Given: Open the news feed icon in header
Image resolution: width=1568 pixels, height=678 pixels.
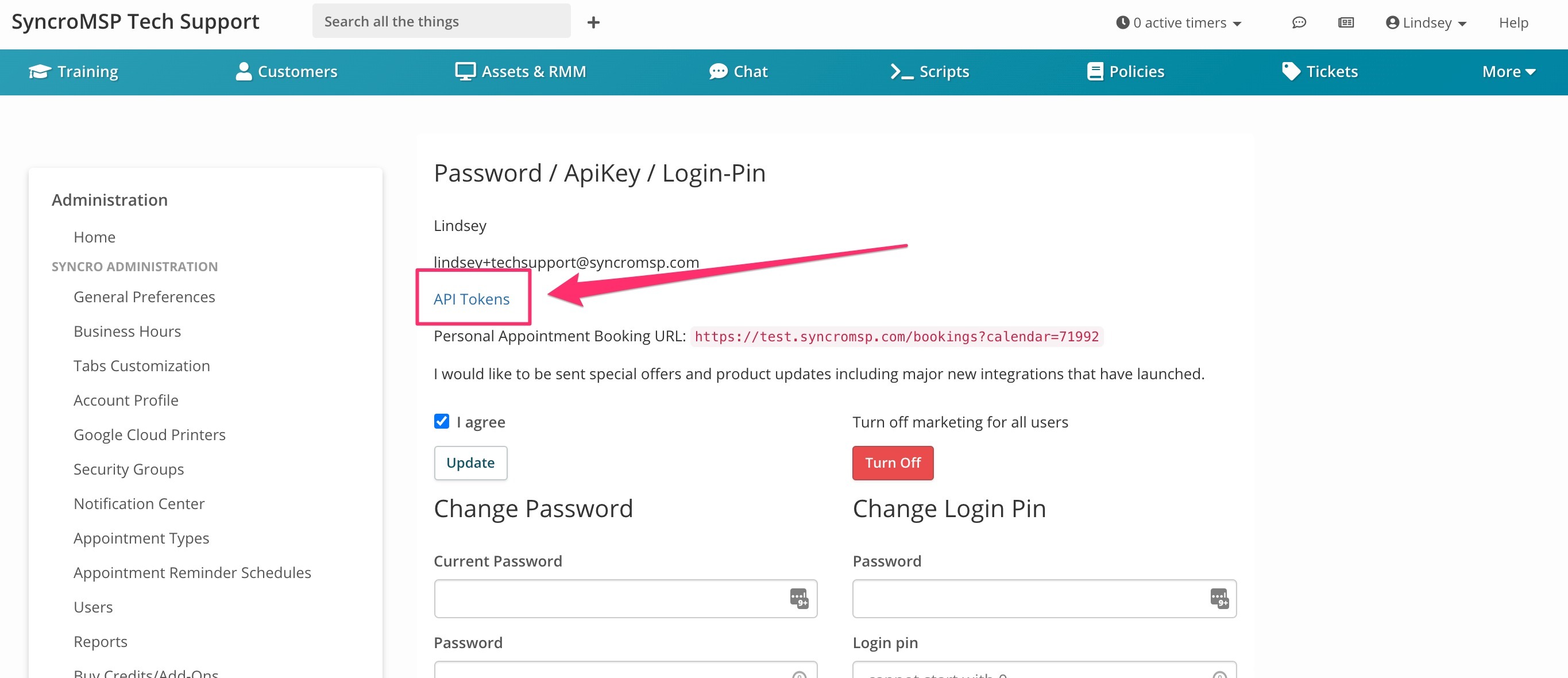Looking at the screenshot, I should [1345, 22].
